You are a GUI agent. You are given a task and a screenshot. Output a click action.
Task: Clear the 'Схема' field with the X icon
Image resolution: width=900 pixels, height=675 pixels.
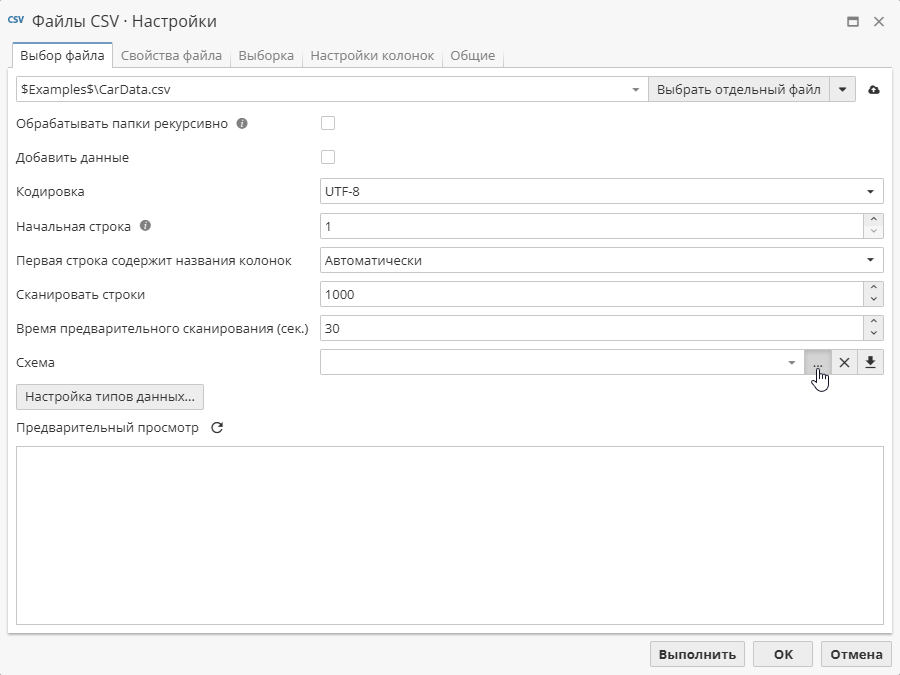pyautogui.click(x=844, y=362)
